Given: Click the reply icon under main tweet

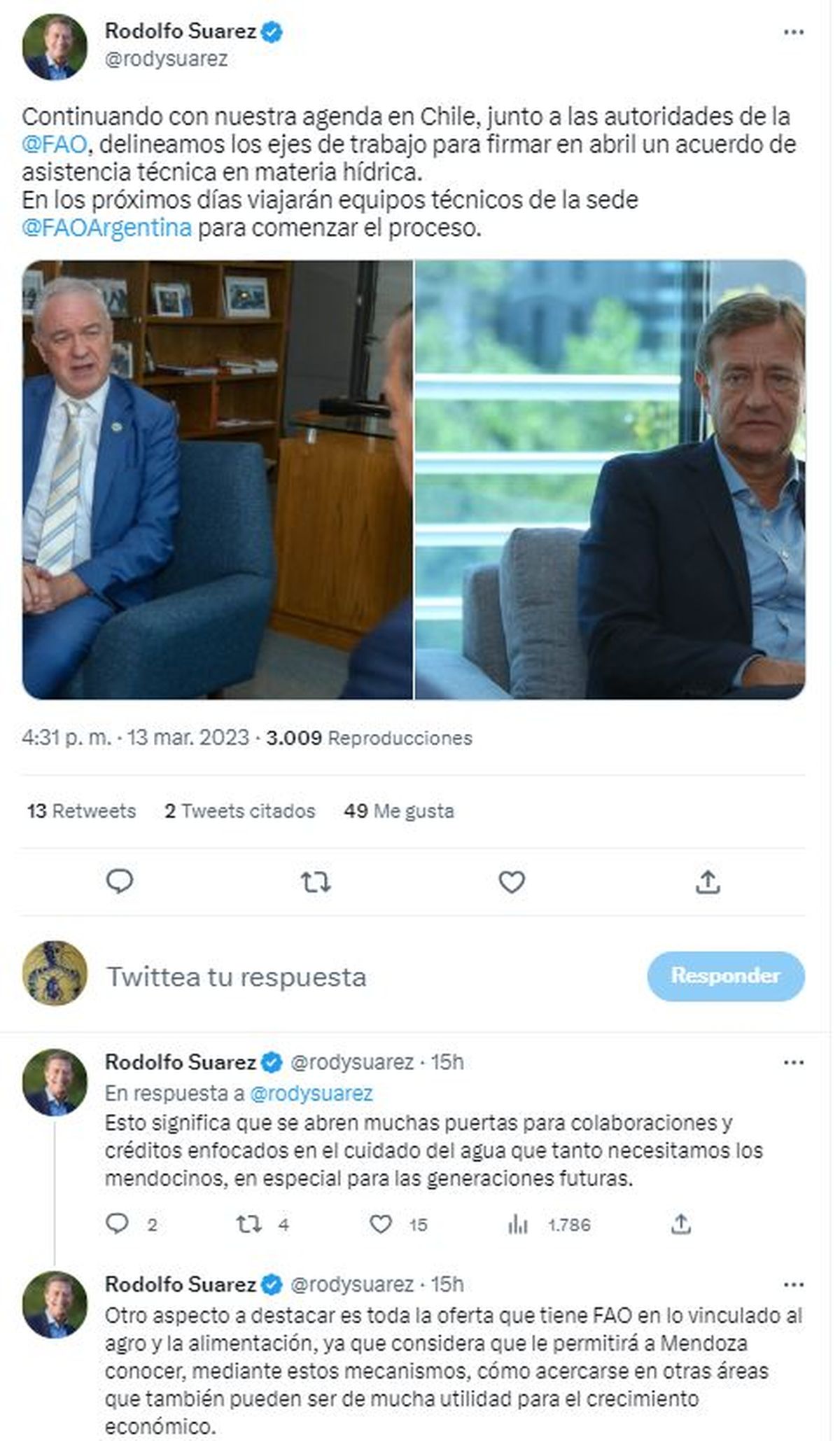Looking at the screenshot, I should pyautogui.click(x=120, y=882).
